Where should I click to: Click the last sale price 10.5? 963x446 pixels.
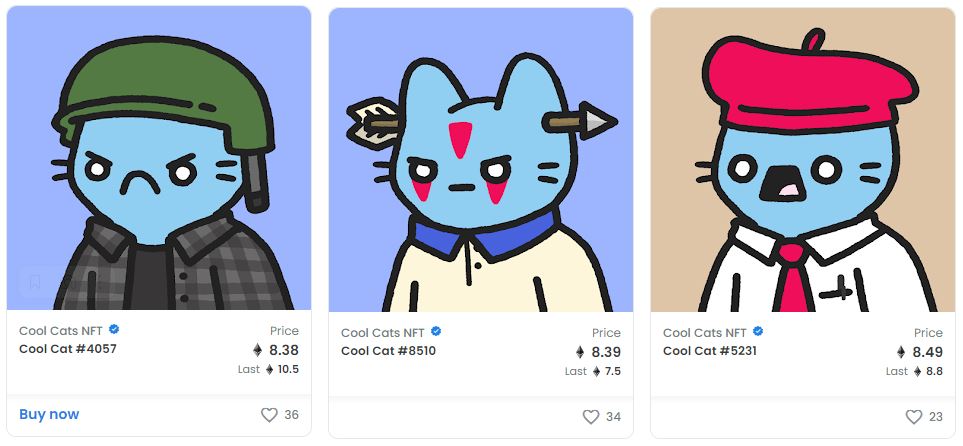pyautogui.click(x=288, y=369)
